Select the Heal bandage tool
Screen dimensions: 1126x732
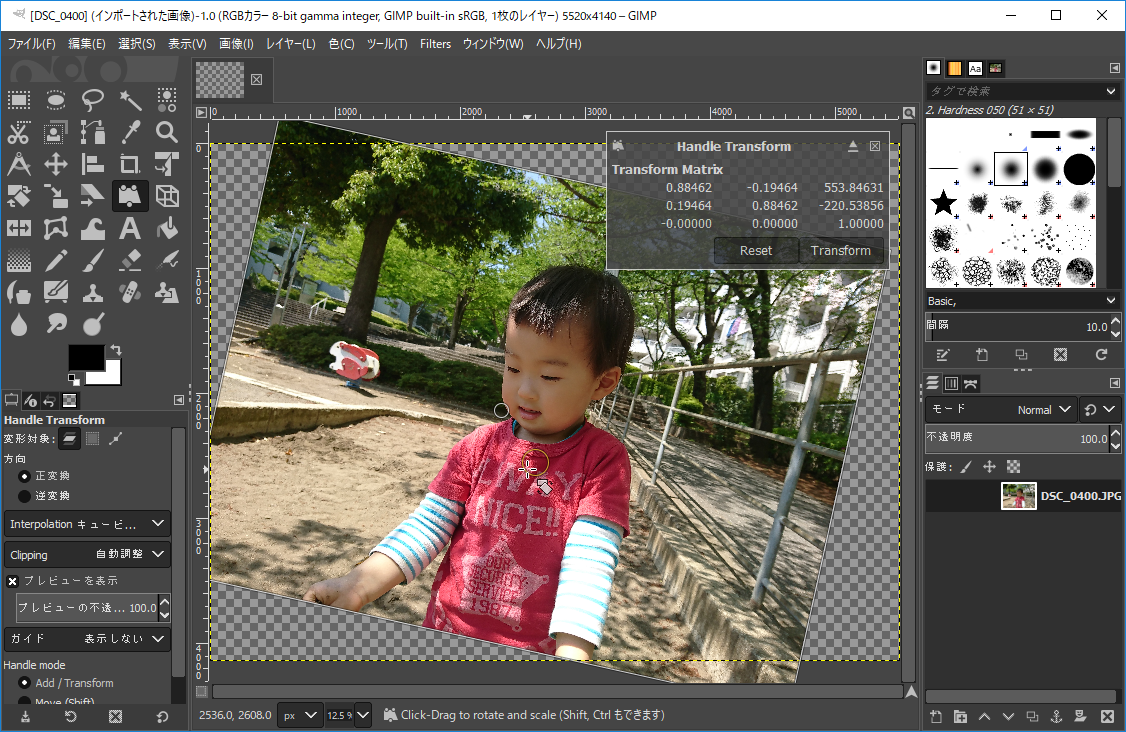(130, 293)
